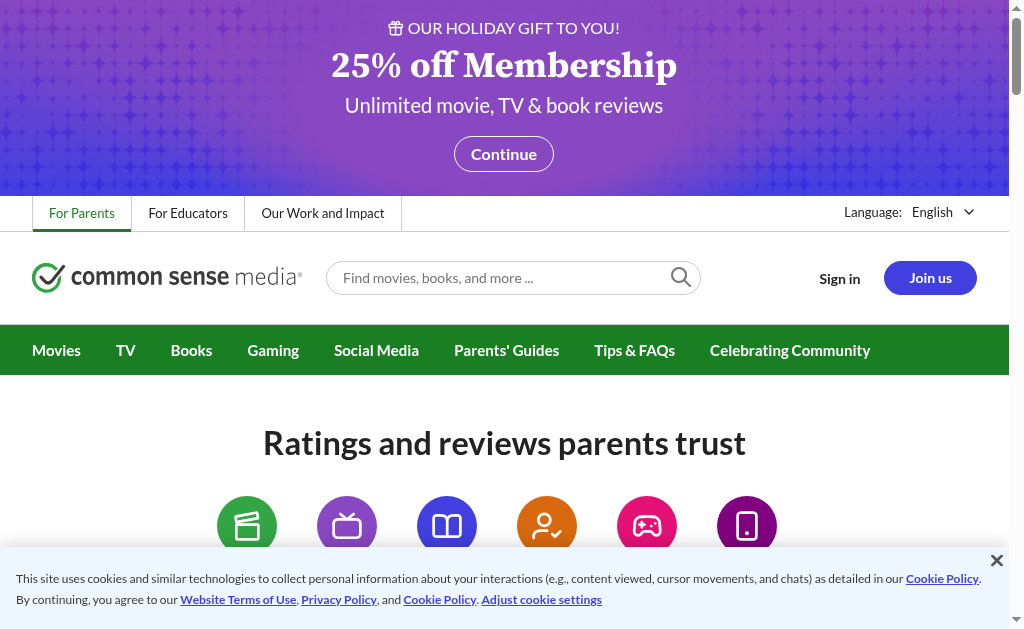
Task: Click the Continue promo button
Action: (x=504, y=154)
